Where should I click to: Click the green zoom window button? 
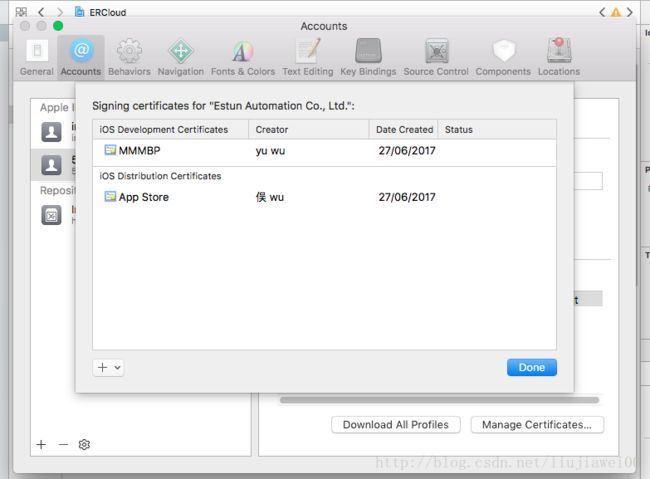58,26
